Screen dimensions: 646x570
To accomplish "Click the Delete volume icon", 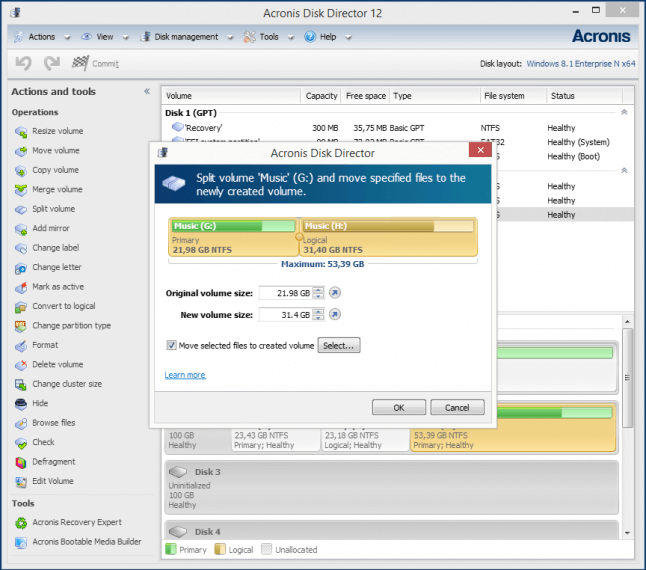I will point(20,365).
